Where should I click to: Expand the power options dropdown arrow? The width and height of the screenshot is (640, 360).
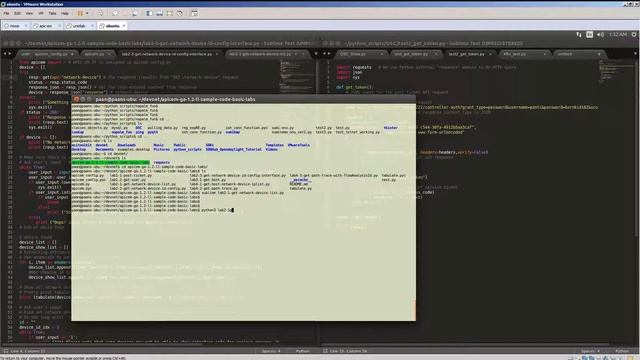coord(87,13)
